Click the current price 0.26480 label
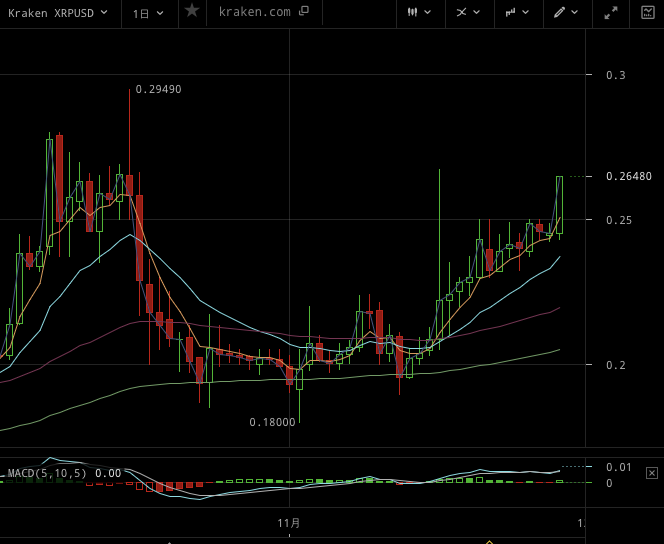This screenshot has height=544, width=664. coord(629,177)
